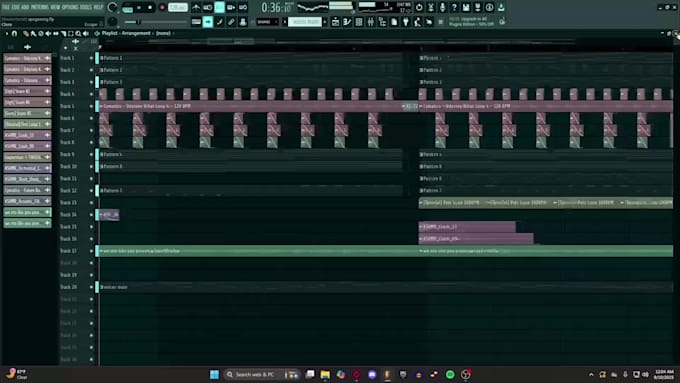Screen dimensions: 680x383
Task: Select the playlist zoom magnifier tool
Action: tap(78, 33)
